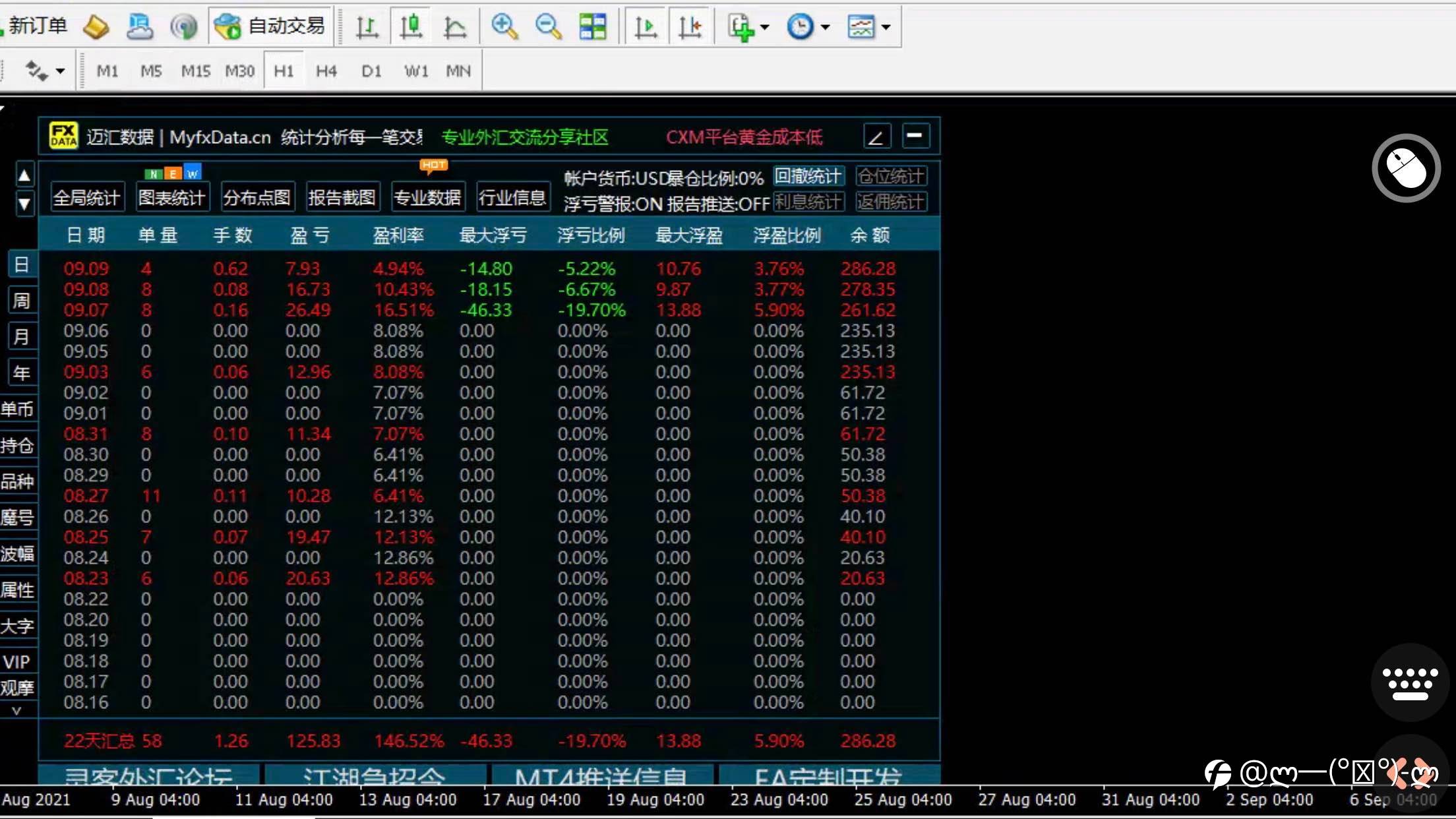Click the 回撤统计 button

pyautogui.click(x=807, y=176)
